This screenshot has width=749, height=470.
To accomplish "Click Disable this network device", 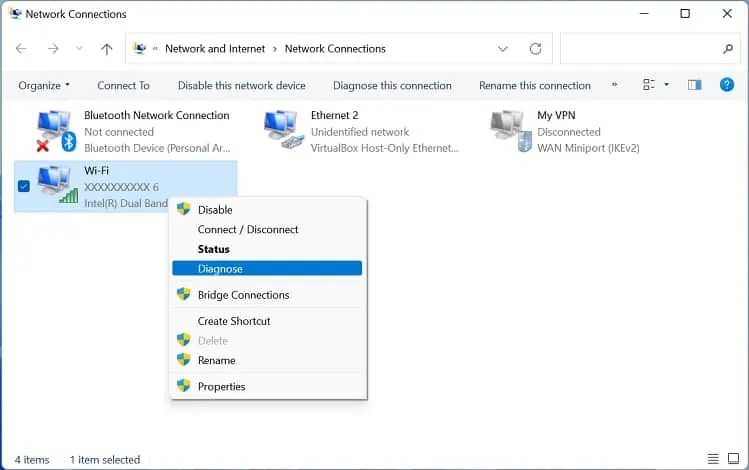I will [x=241, y=85].
